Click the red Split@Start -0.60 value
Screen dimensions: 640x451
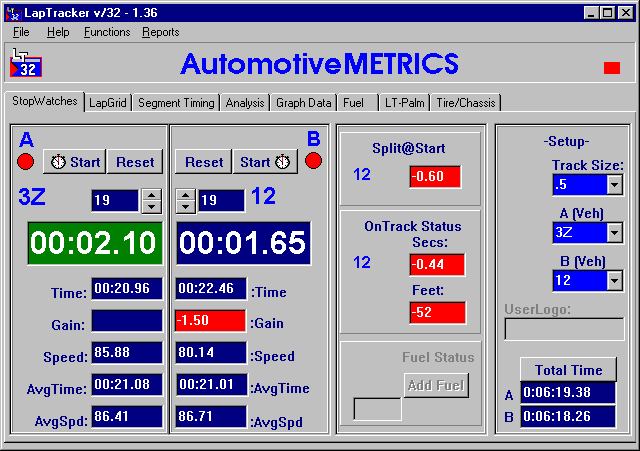coord(435,177)
